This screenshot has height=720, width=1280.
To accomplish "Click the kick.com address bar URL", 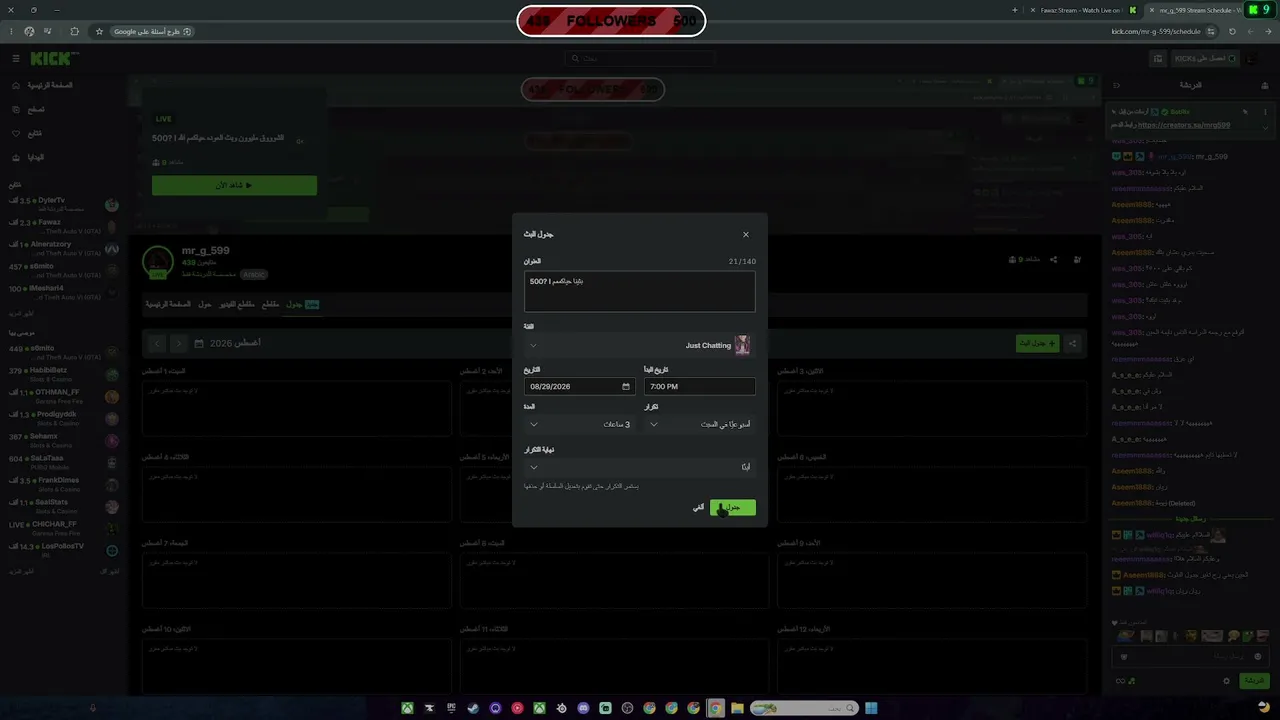I will click(x=1155, y=32).
